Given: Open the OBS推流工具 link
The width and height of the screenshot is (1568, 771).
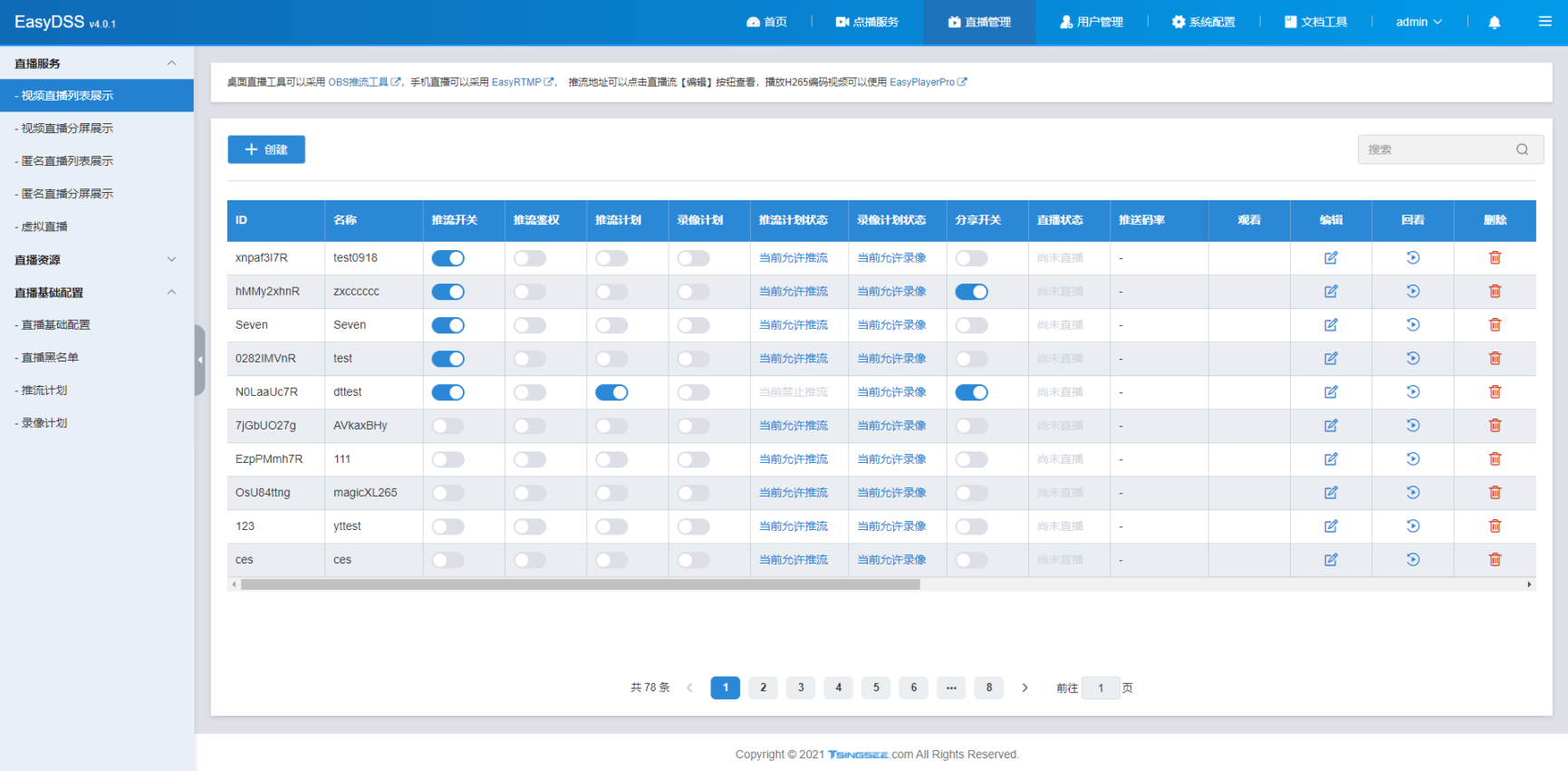Looking at the screenshot, I should 364,82.
